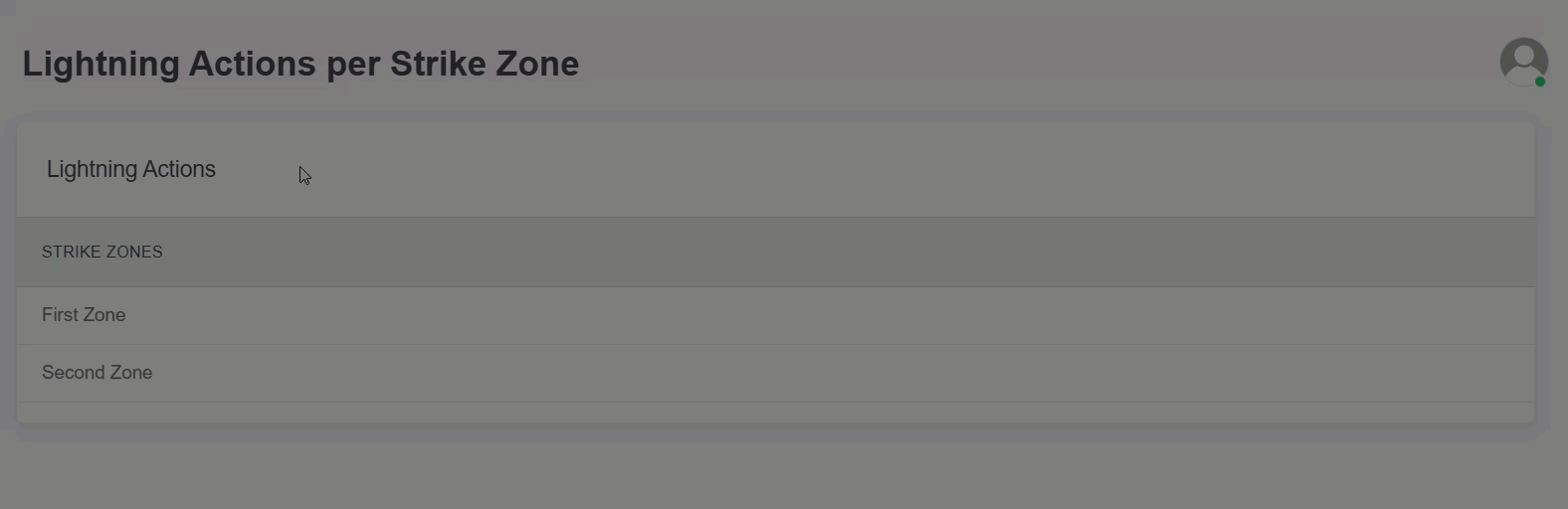Click the blank row below Second Zone
The height and width of the screenshot is (509, 1568).
coord(775,413)
